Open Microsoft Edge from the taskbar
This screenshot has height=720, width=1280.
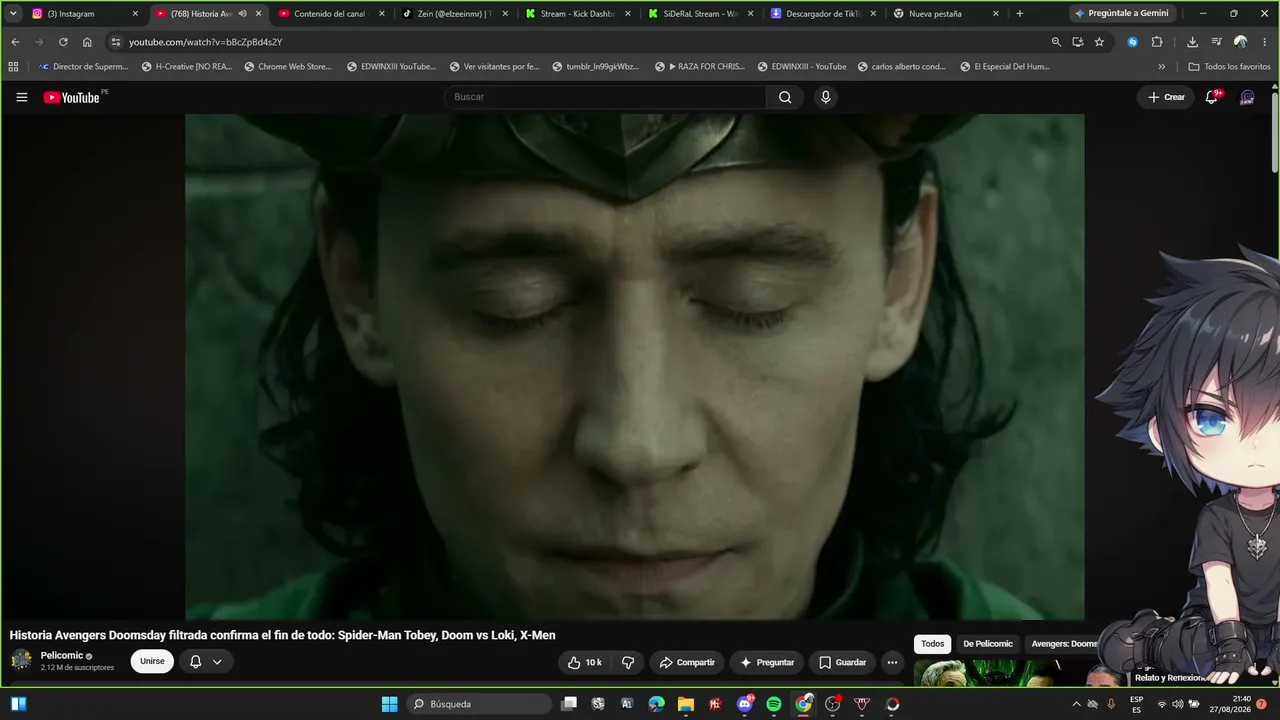pos(657,704)
